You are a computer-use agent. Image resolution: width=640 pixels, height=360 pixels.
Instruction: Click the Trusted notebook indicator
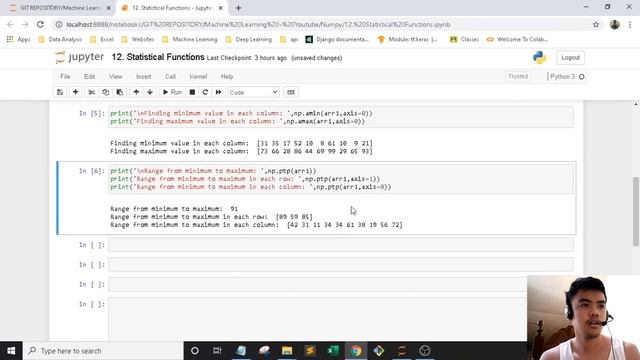click(x=518, y=76)
